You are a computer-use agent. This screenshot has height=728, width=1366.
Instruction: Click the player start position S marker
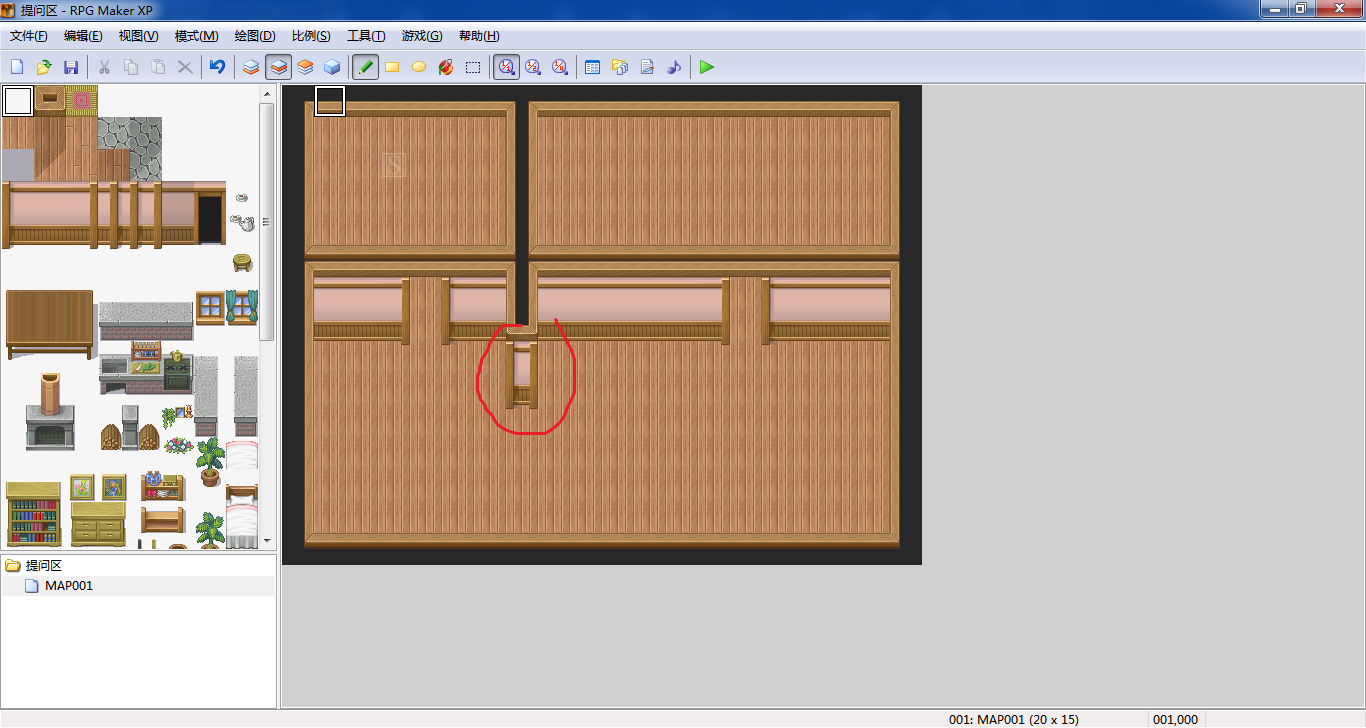point(394,165)
